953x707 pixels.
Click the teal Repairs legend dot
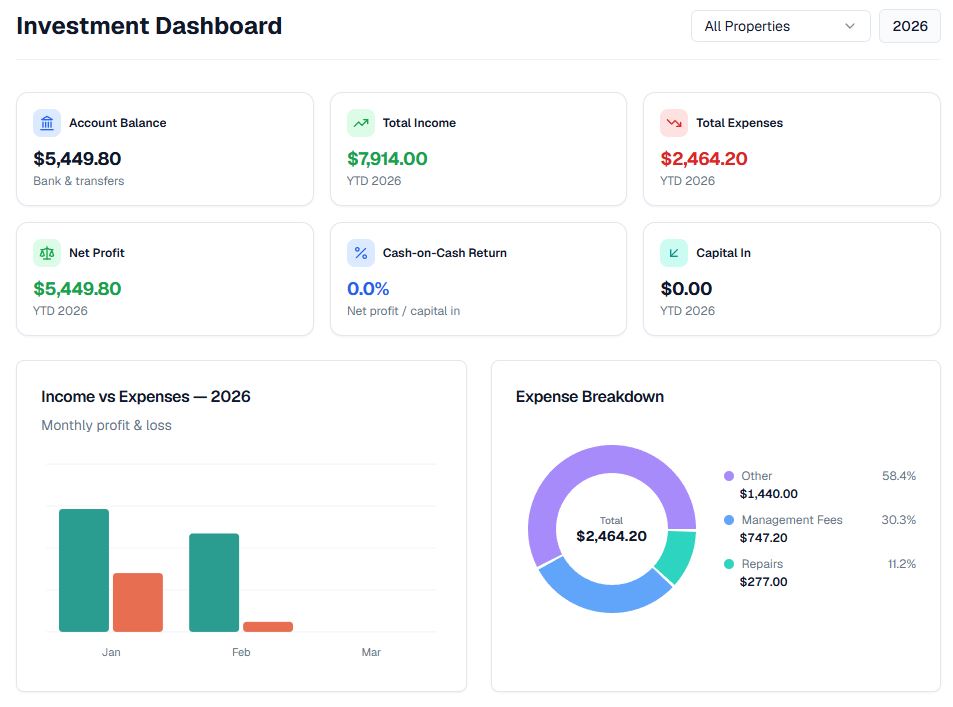(728, 564)
